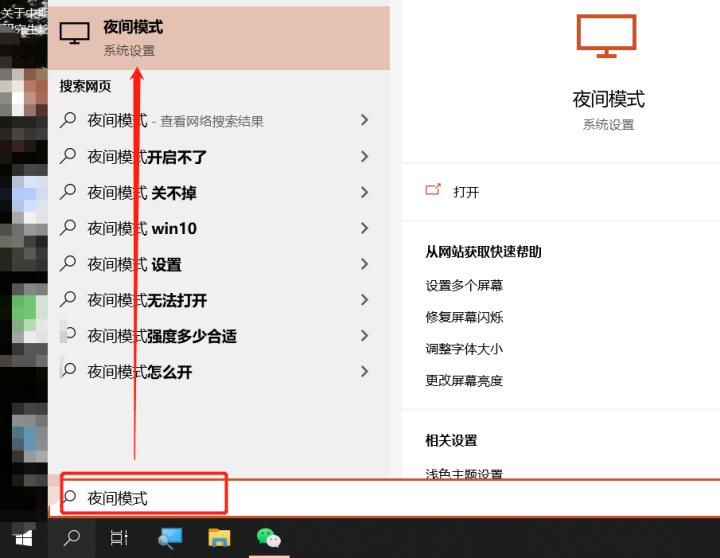The height and width of the screenshot is (558, 720).
Task: Select the 夜间模式开启不了 suggestion
Action: pos(219,157)
